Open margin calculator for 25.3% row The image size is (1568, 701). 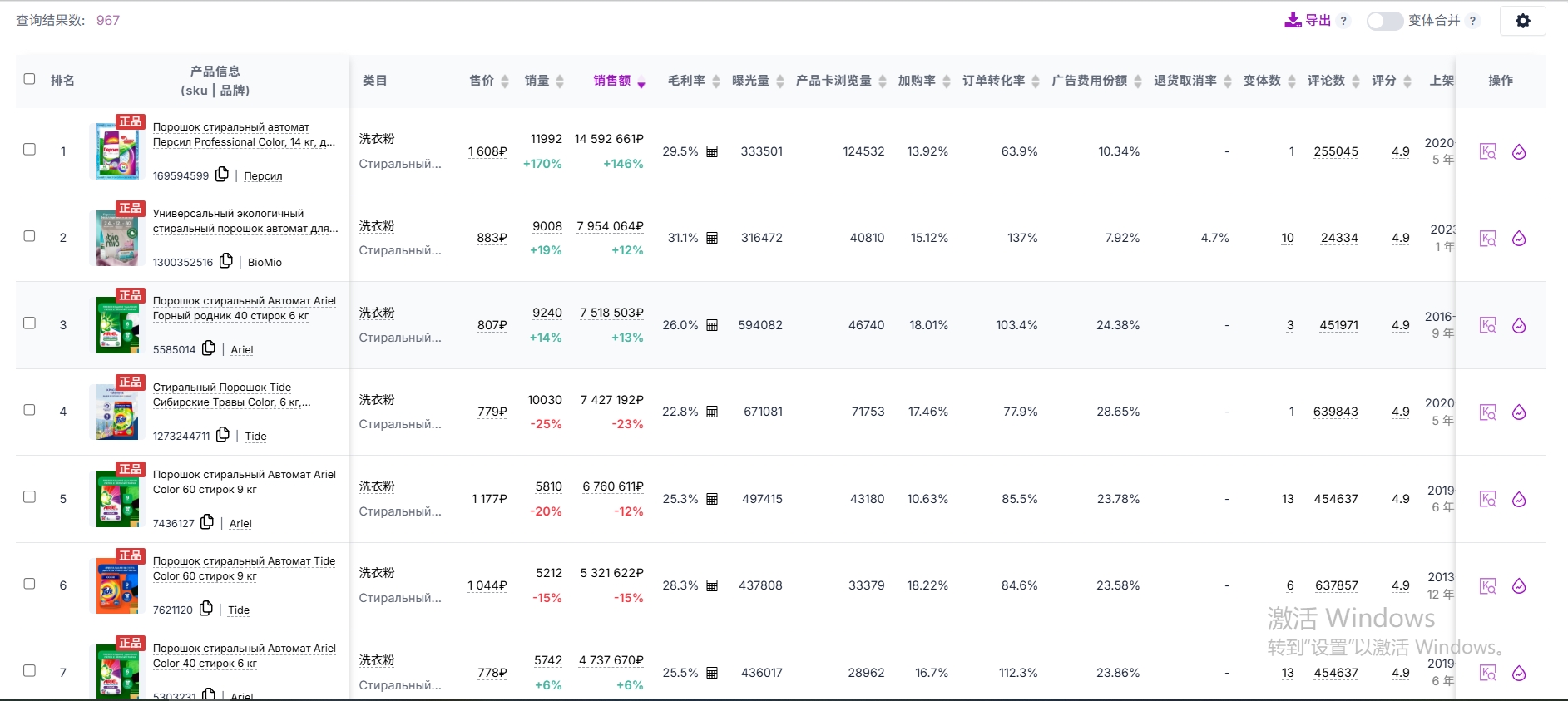point(712,499)
